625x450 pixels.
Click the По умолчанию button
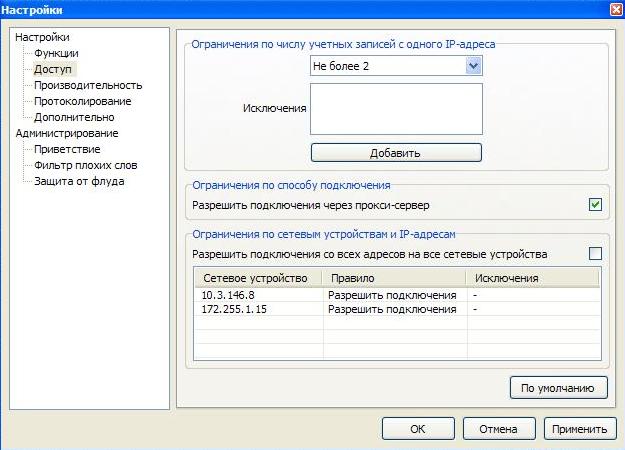[x=558, y=387]
